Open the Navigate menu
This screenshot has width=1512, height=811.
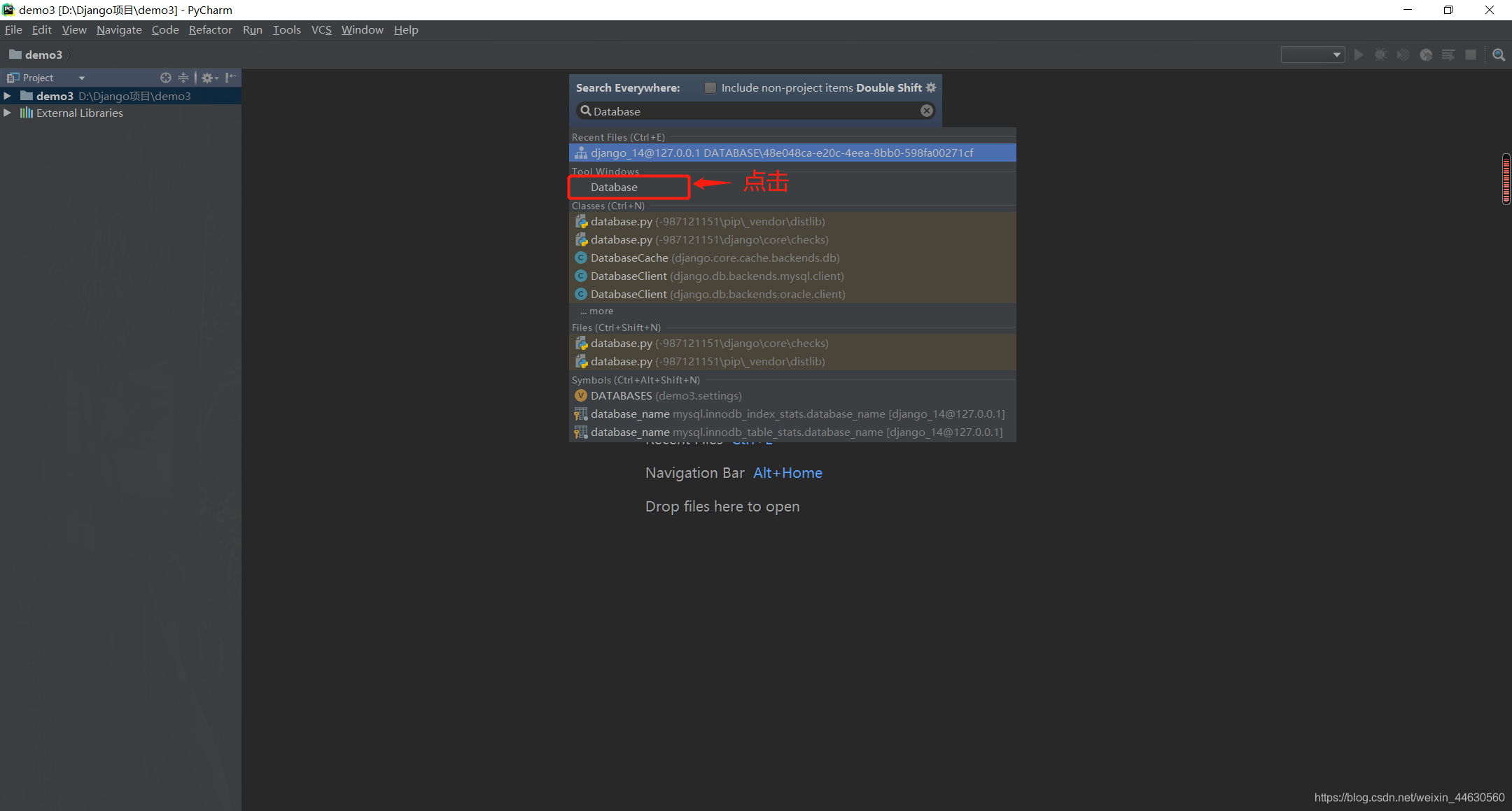[119, 29]
